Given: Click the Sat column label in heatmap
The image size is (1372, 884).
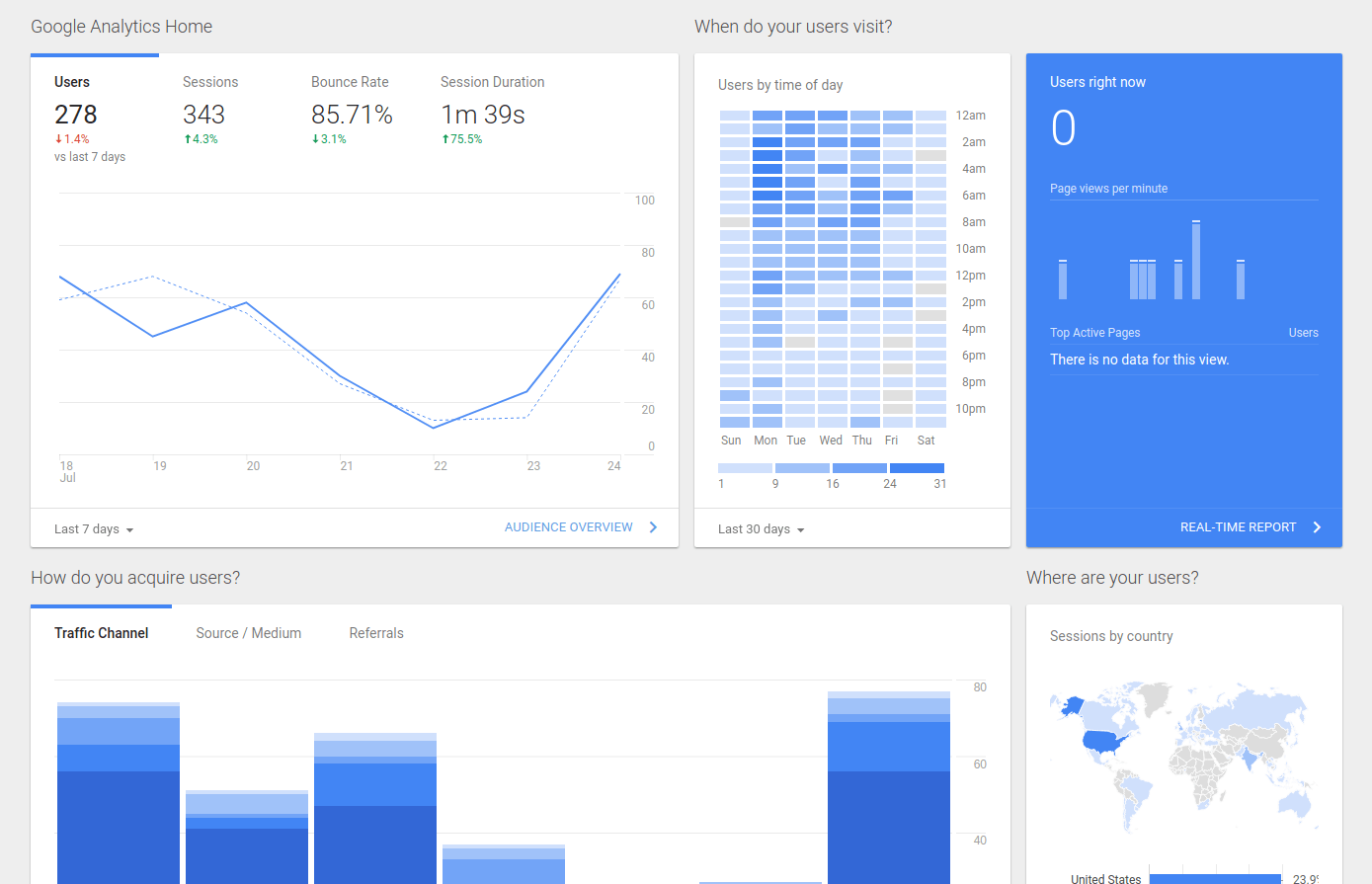Looking at the screenshot, I should point(926,441).
